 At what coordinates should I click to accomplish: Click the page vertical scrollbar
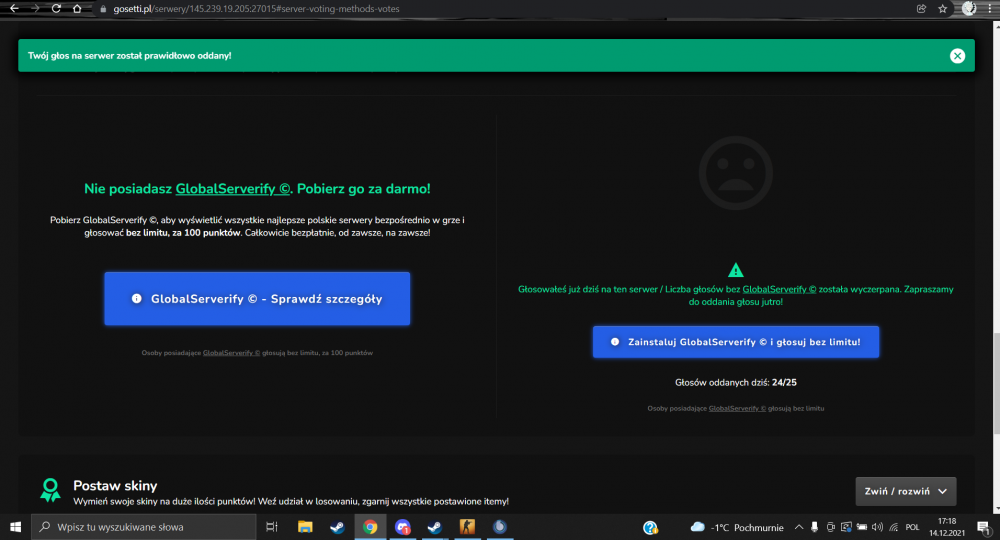click(996, 383)
